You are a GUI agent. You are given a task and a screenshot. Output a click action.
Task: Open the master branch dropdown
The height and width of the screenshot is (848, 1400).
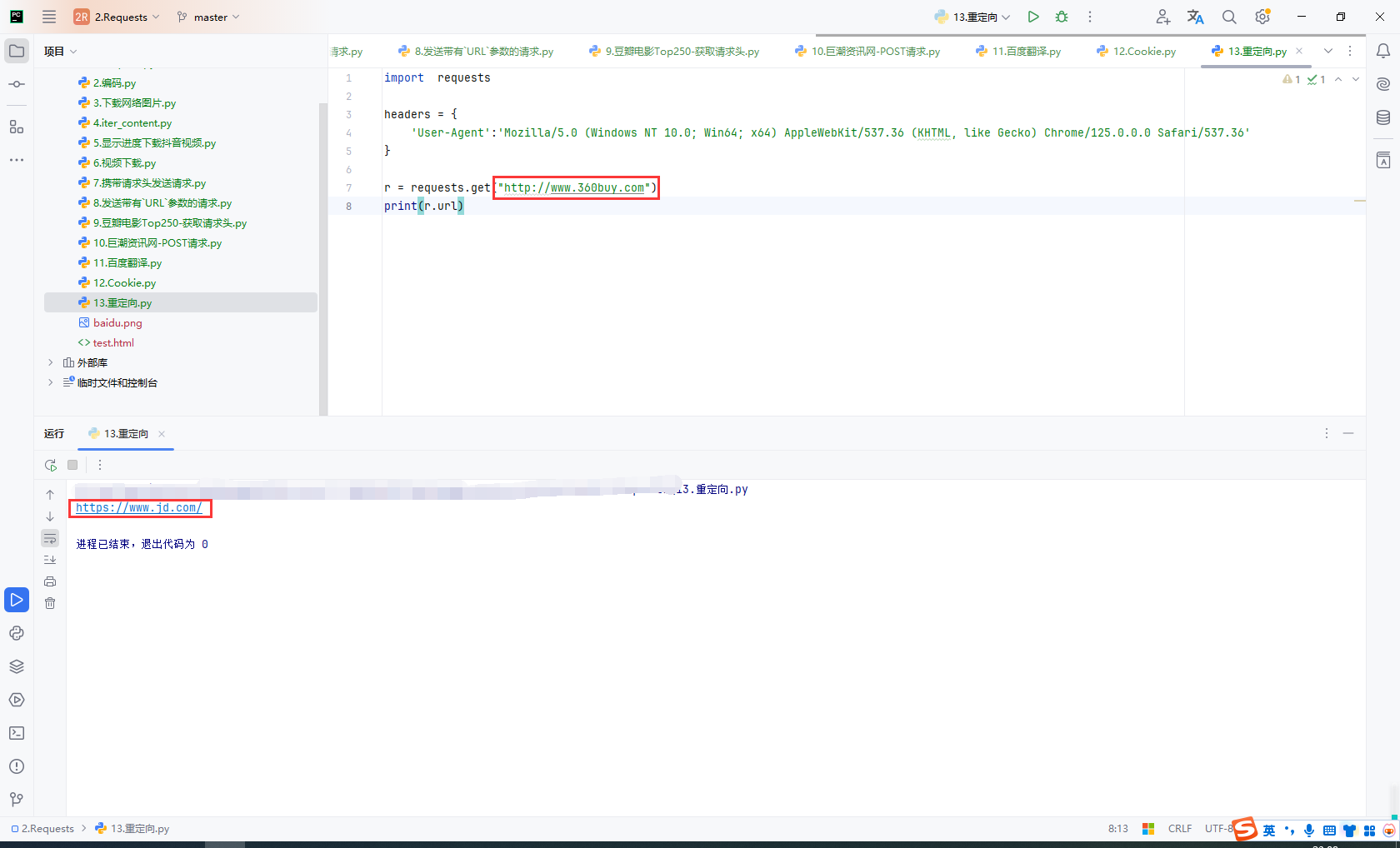point(208,17)
